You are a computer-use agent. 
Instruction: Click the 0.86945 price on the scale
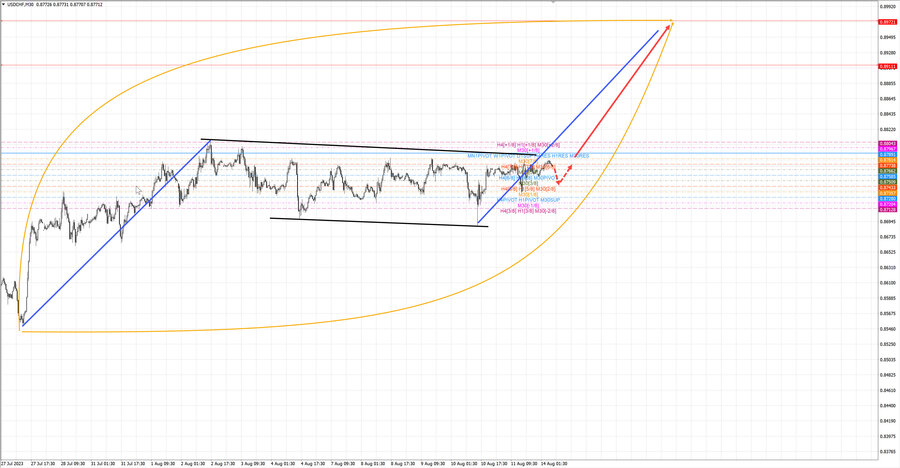pos(887,221)
